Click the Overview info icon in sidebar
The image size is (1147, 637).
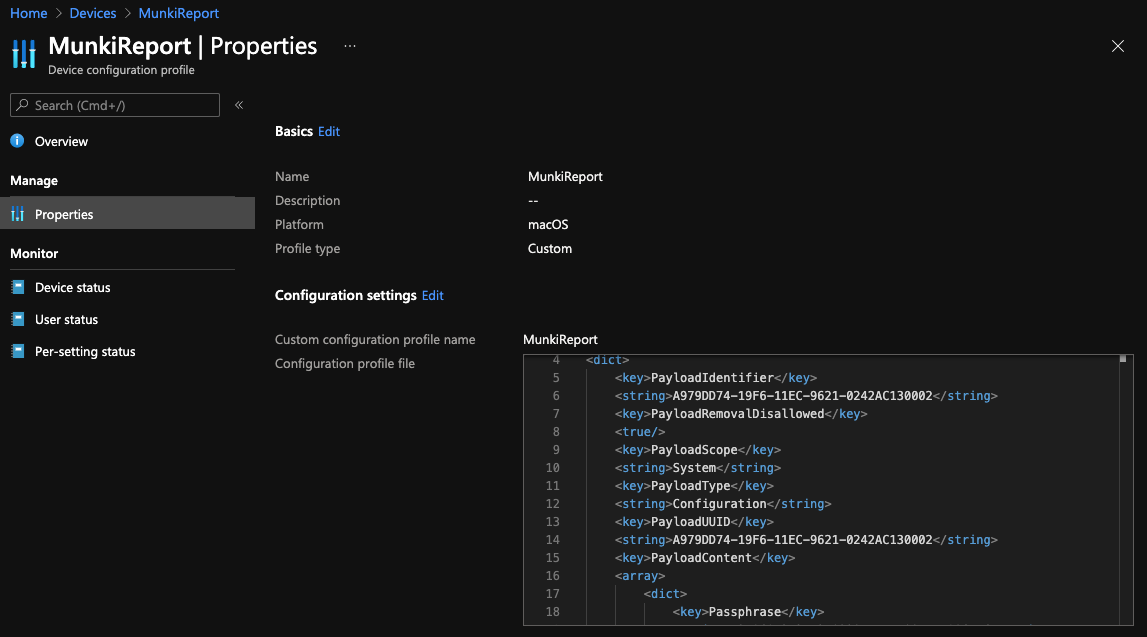click(18, 141)
